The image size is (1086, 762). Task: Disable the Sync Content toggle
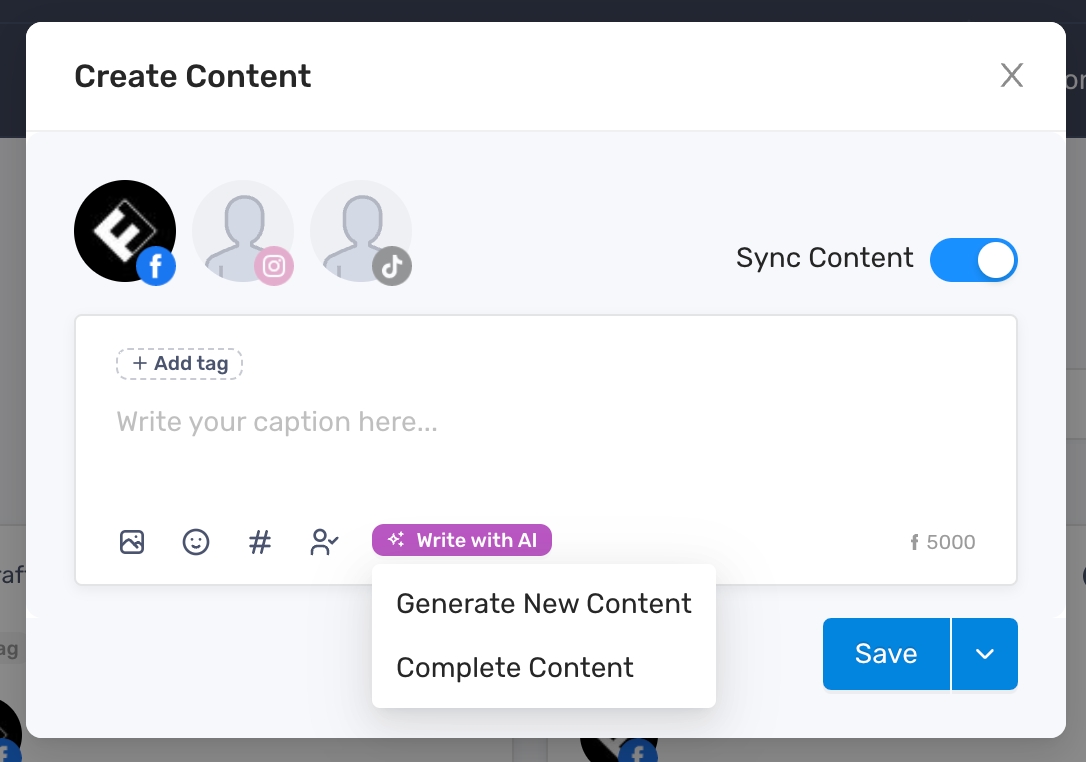[x=973, y=260]
